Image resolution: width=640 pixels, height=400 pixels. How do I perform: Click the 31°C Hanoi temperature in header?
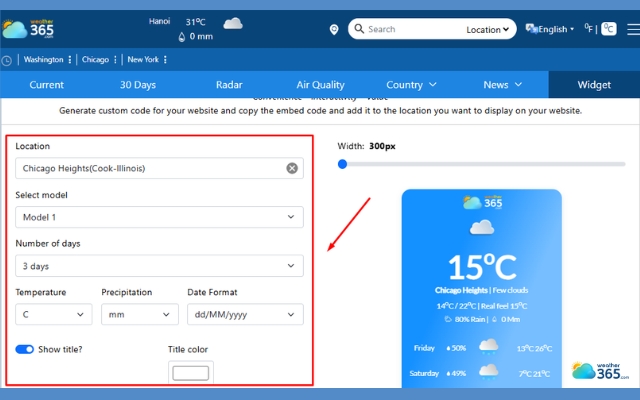(196, 22)
